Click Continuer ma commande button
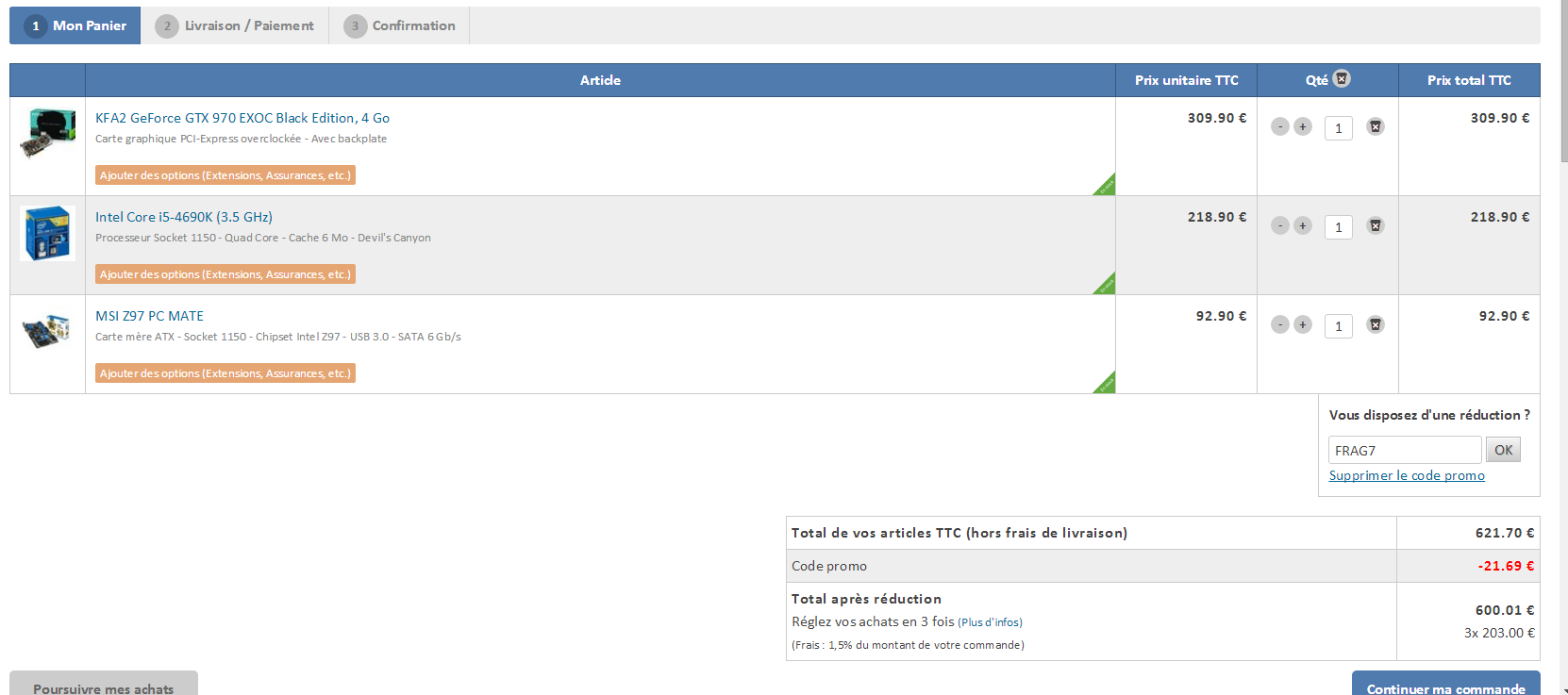 (1446, 685)
